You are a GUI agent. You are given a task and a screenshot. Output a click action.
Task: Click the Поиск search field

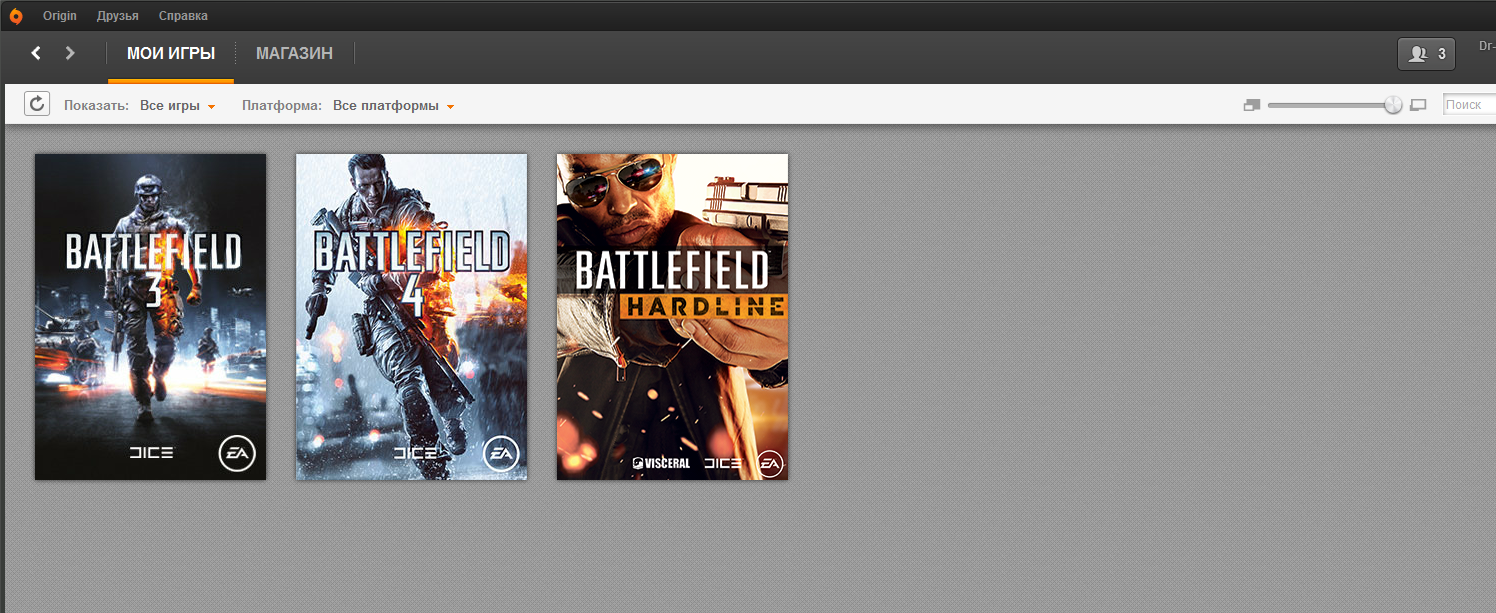tap(1470, 105)
